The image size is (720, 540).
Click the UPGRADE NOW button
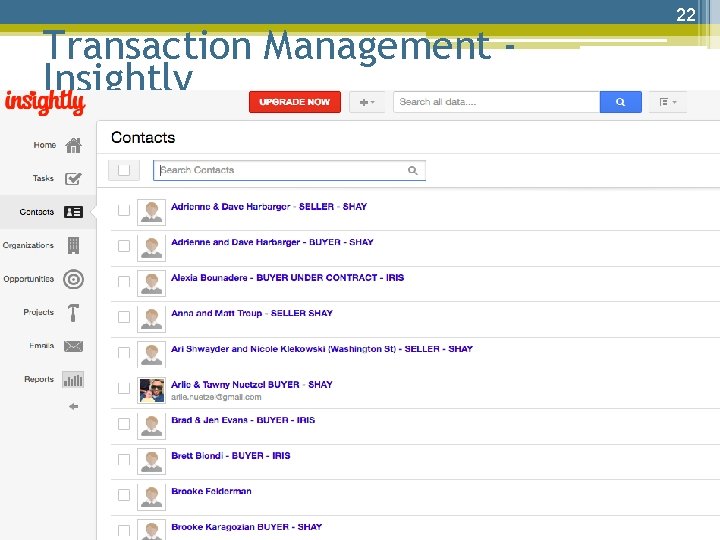(295, 102)
